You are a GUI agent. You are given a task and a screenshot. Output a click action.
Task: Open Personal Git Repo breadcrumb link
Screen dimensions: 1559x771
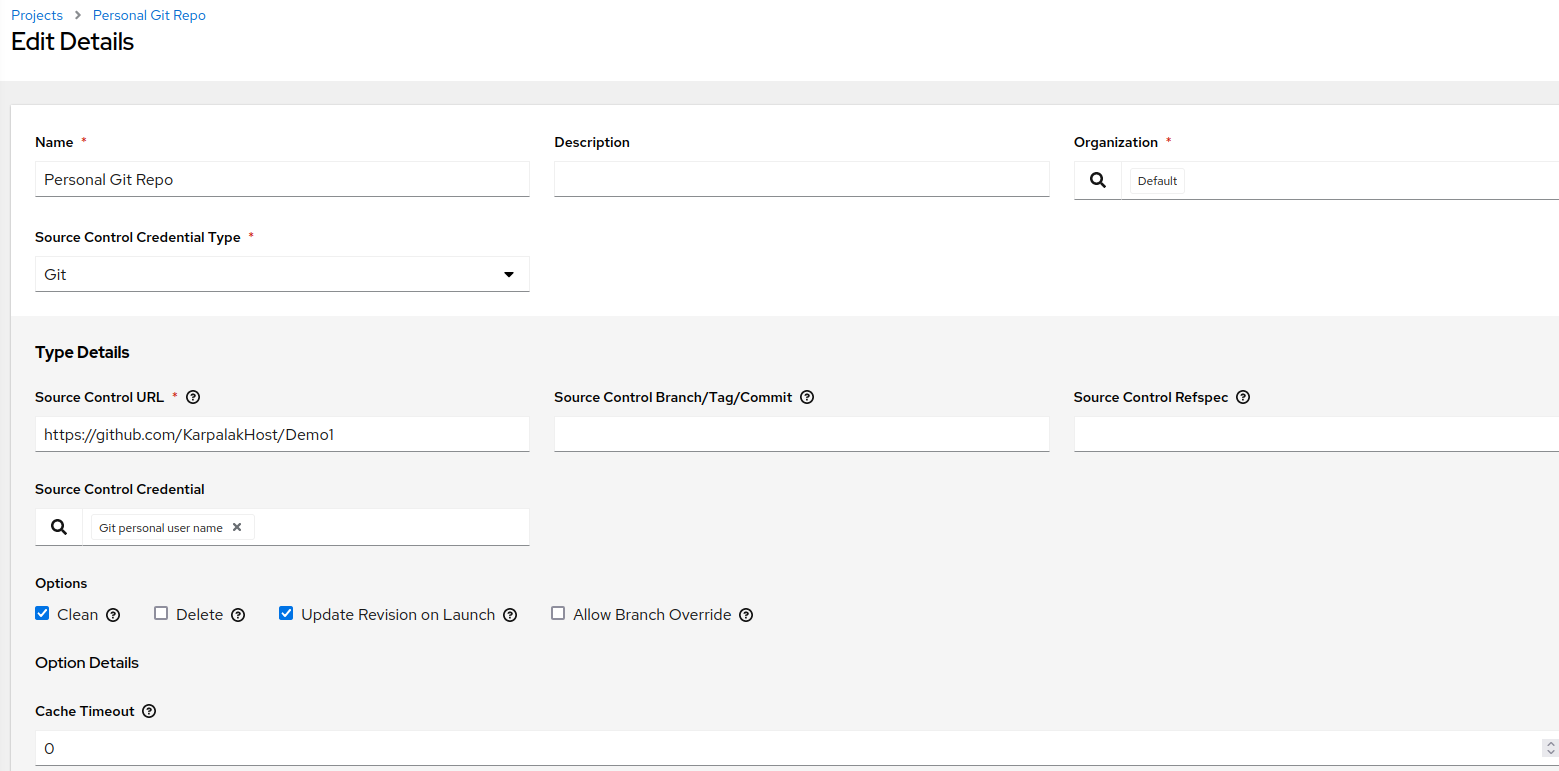coord(149,15)
